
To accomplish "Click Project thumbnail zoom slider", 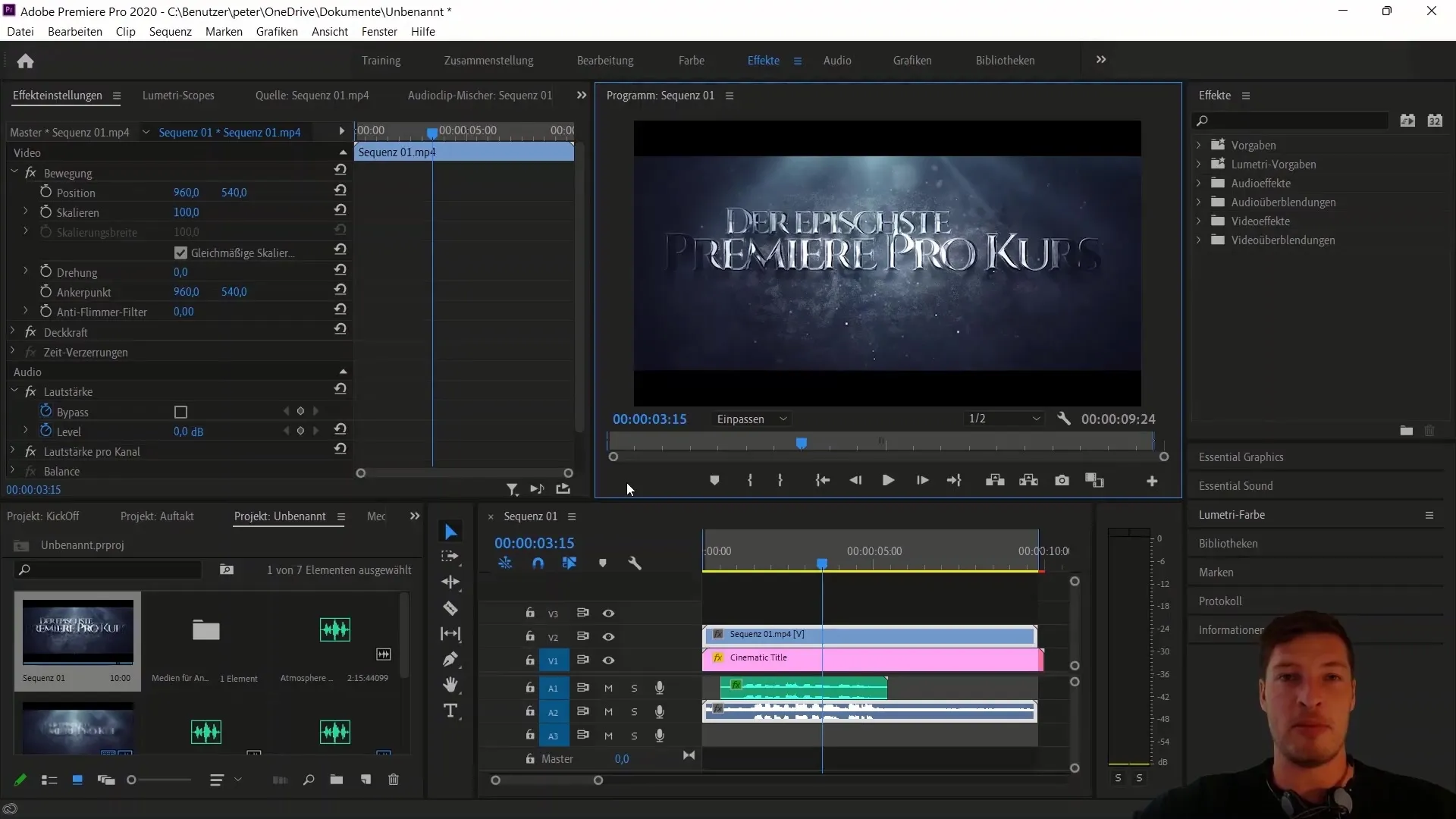I will [x=159, y=780].
